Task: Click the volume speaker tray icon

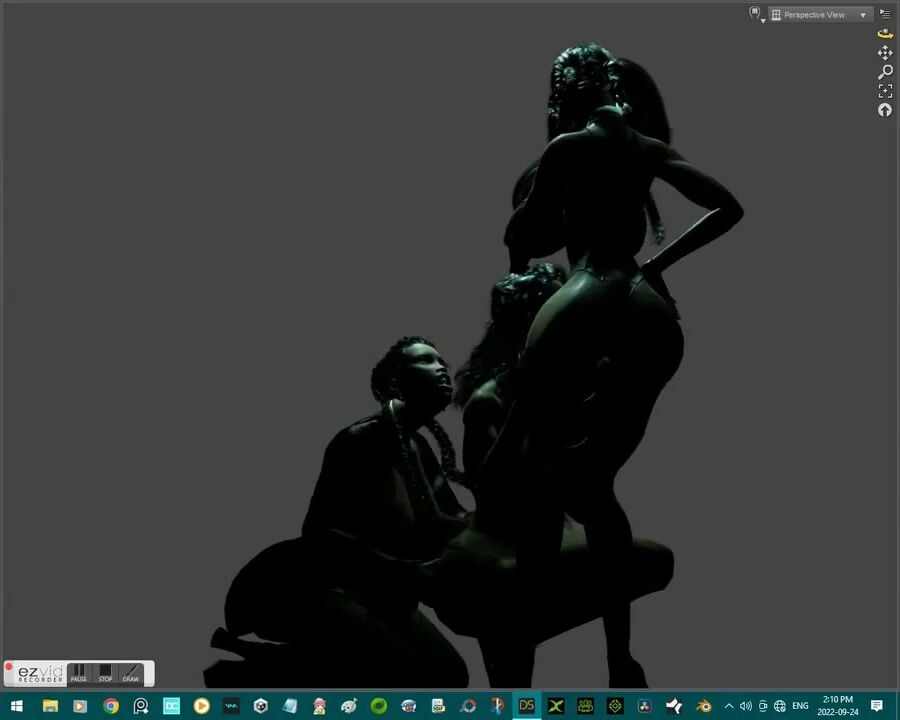Action: pos(745,706)
